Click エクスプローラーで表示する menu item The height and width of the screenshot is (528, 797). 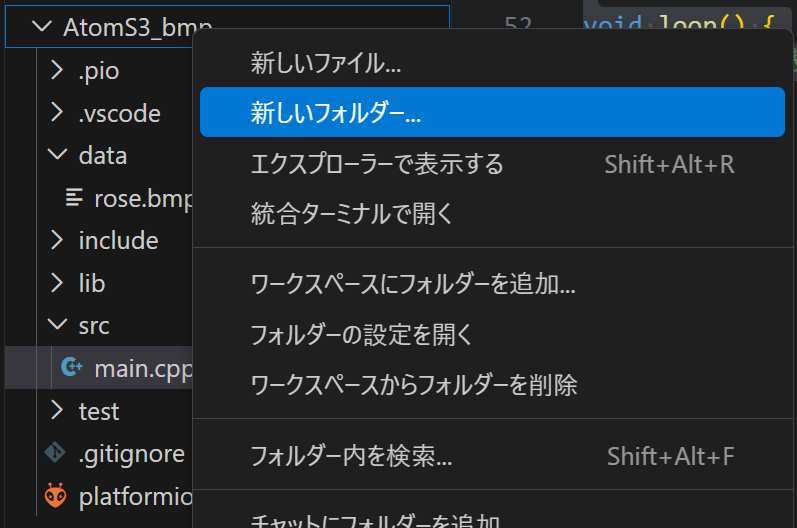[x=377, y=164]
